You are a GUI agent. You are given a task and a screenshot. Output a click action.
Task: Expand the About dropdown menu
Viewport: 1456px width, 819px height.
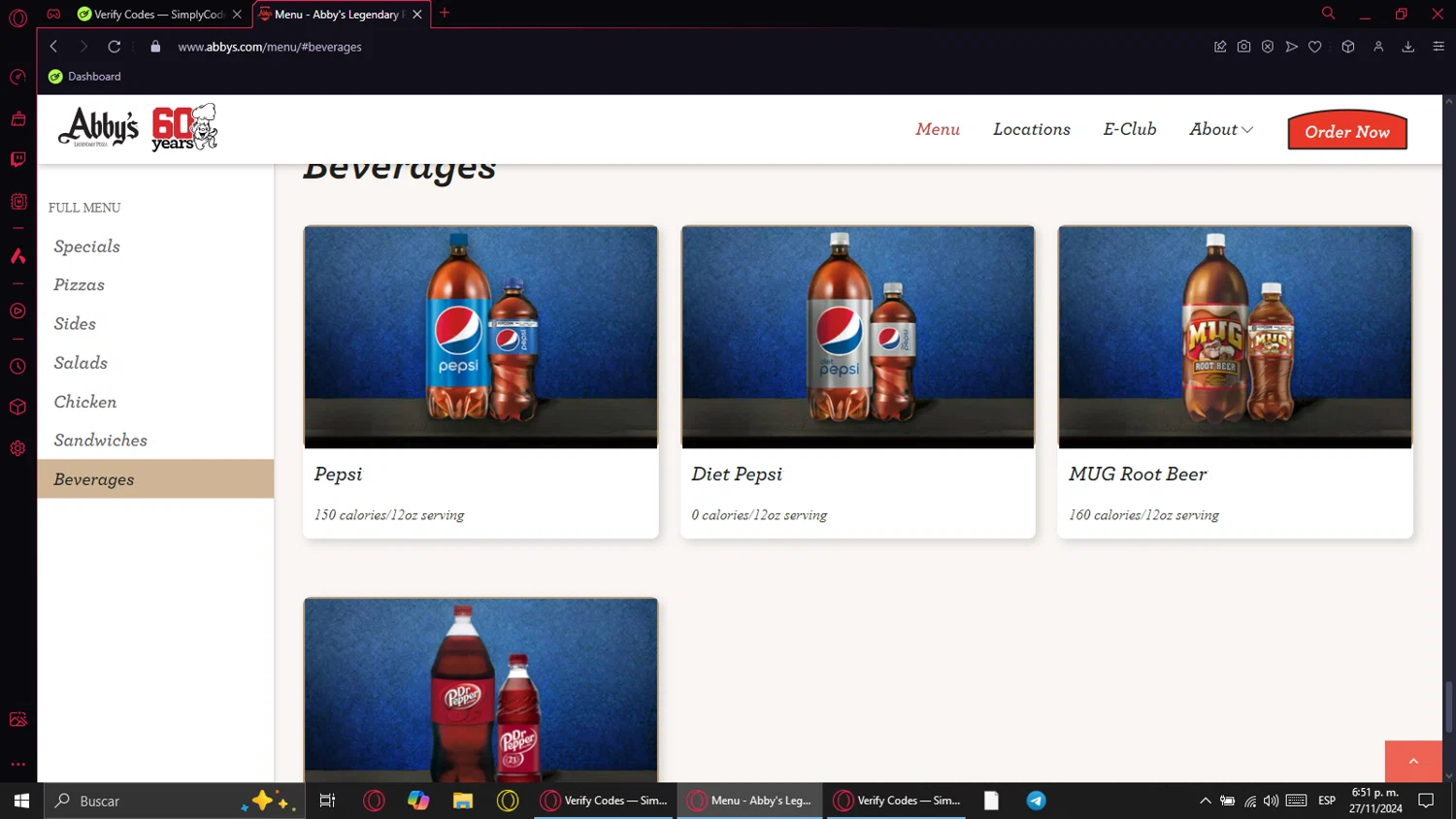[x=1221, y=129]
